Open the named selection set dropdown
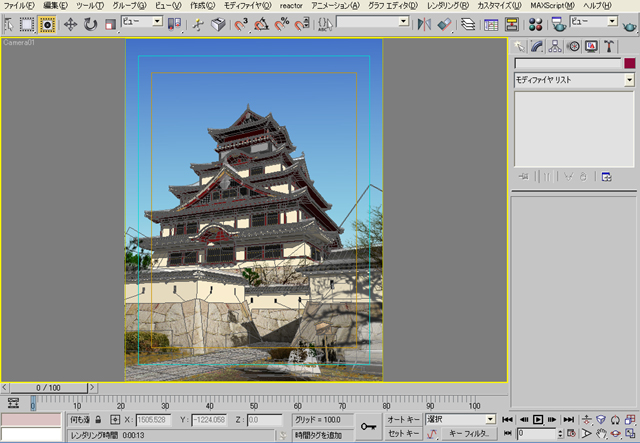Viewport: 640px width, 443px height. pyautogui.click(x=403, y=22)
